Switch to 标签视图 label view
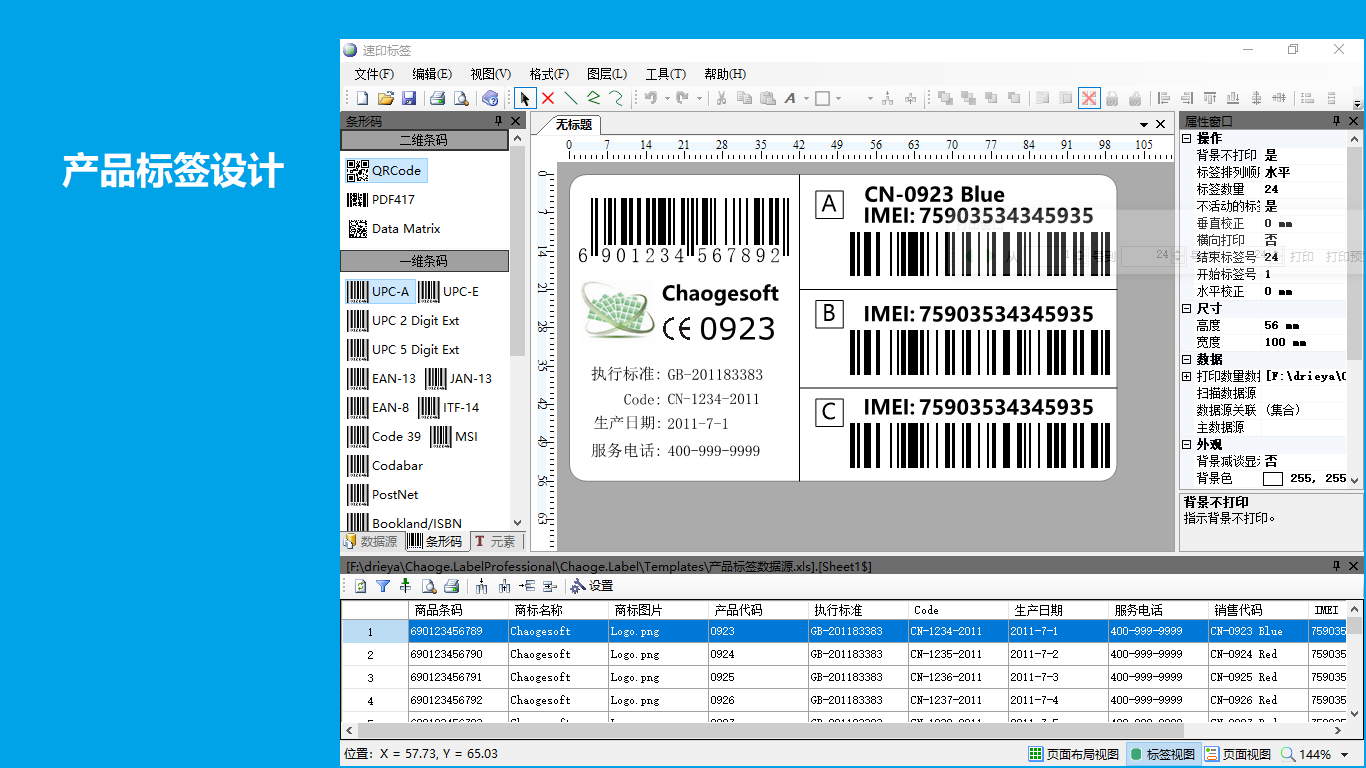The height and width of the screenshot is (768, 1366). [x=1163, y=754]
